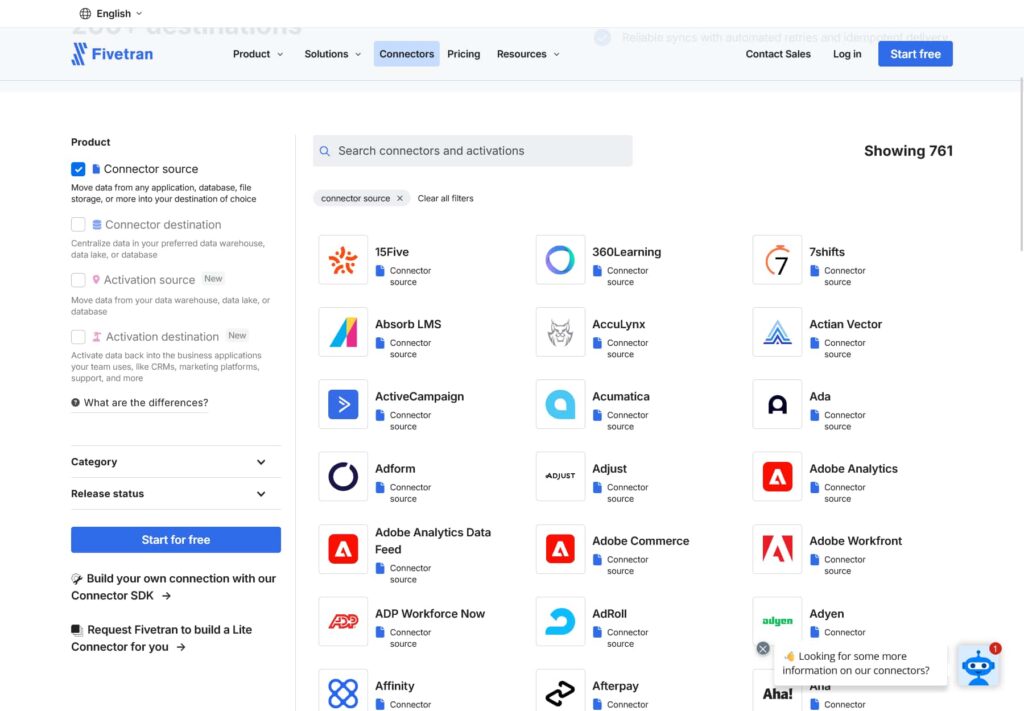Open What are the differences link
The width and height of the screenshot is (1024, 711).
pos(140,403)
